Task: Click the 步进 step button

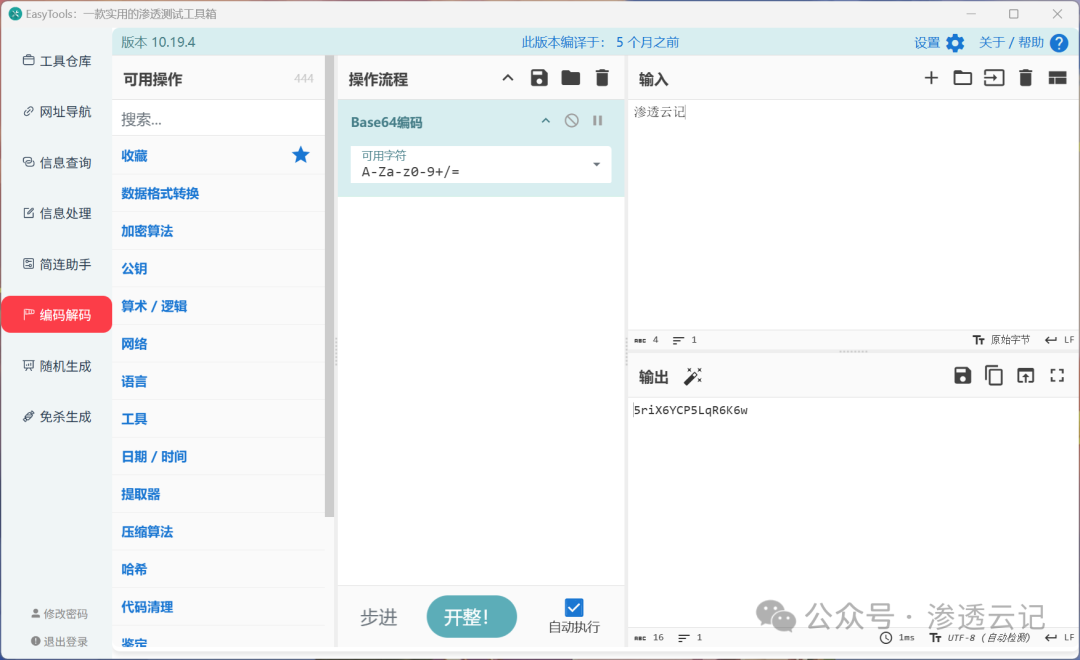Action: (x=379, y=617)
